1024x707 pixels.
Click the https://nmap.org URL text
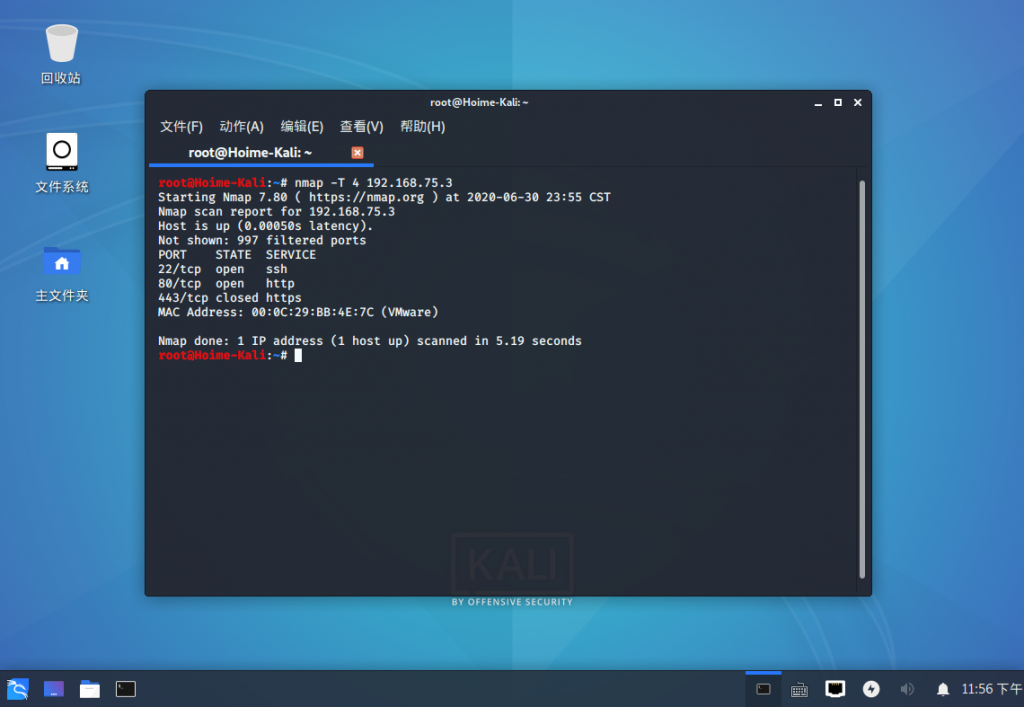(366, 197)
